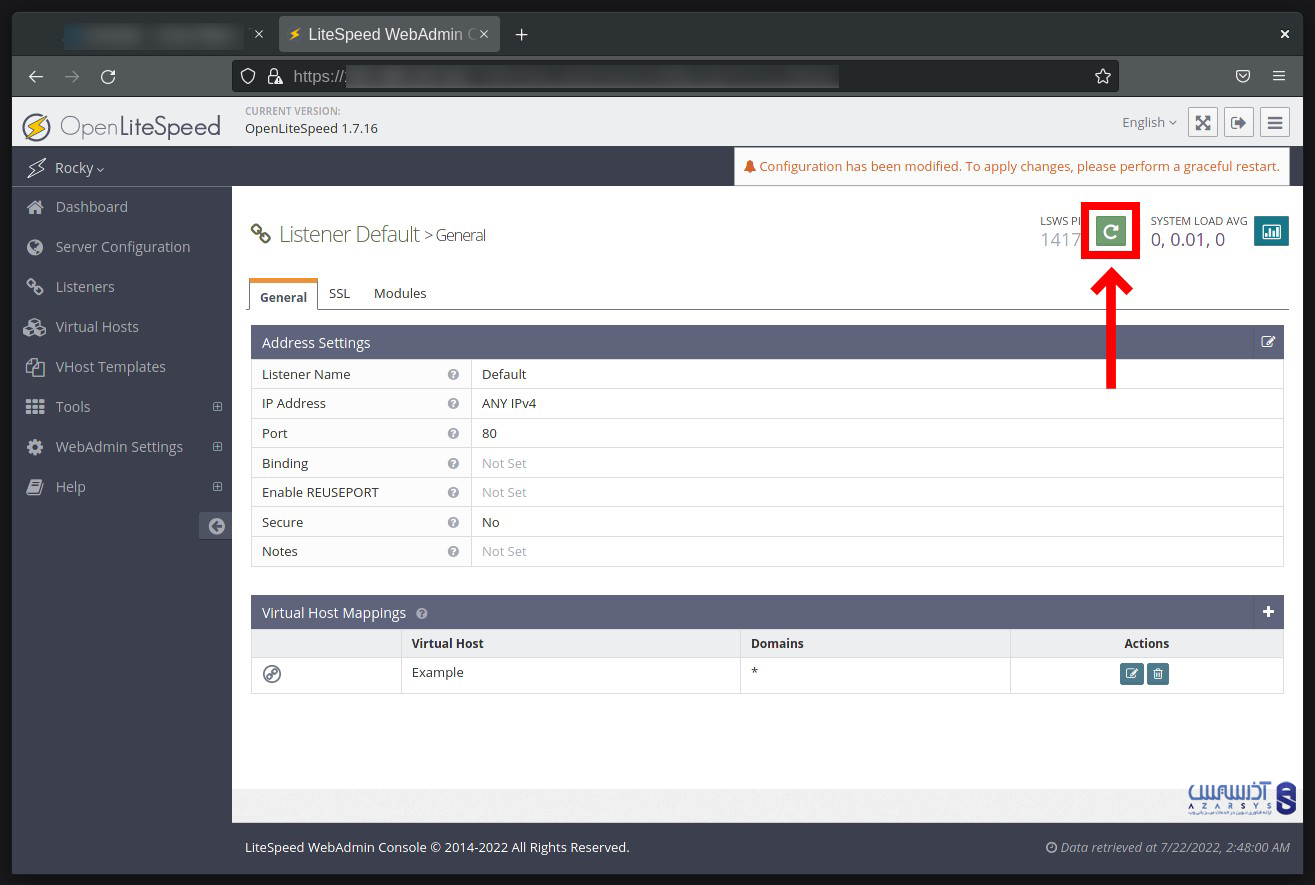Click the OpenLiteSpeed 1.7.16 version text
1315x885 pixels.
coord(311,128)
